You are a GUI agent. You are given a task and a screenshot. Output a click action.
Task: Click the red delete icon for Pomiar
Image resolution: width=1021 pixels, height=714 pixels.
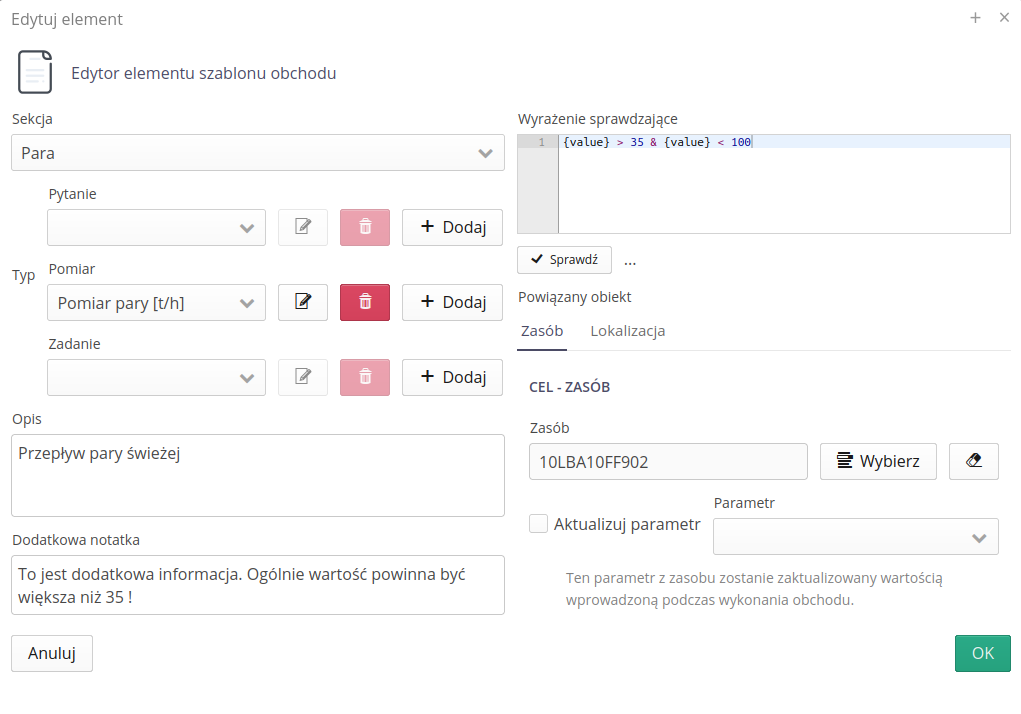[x=365, y=302]
